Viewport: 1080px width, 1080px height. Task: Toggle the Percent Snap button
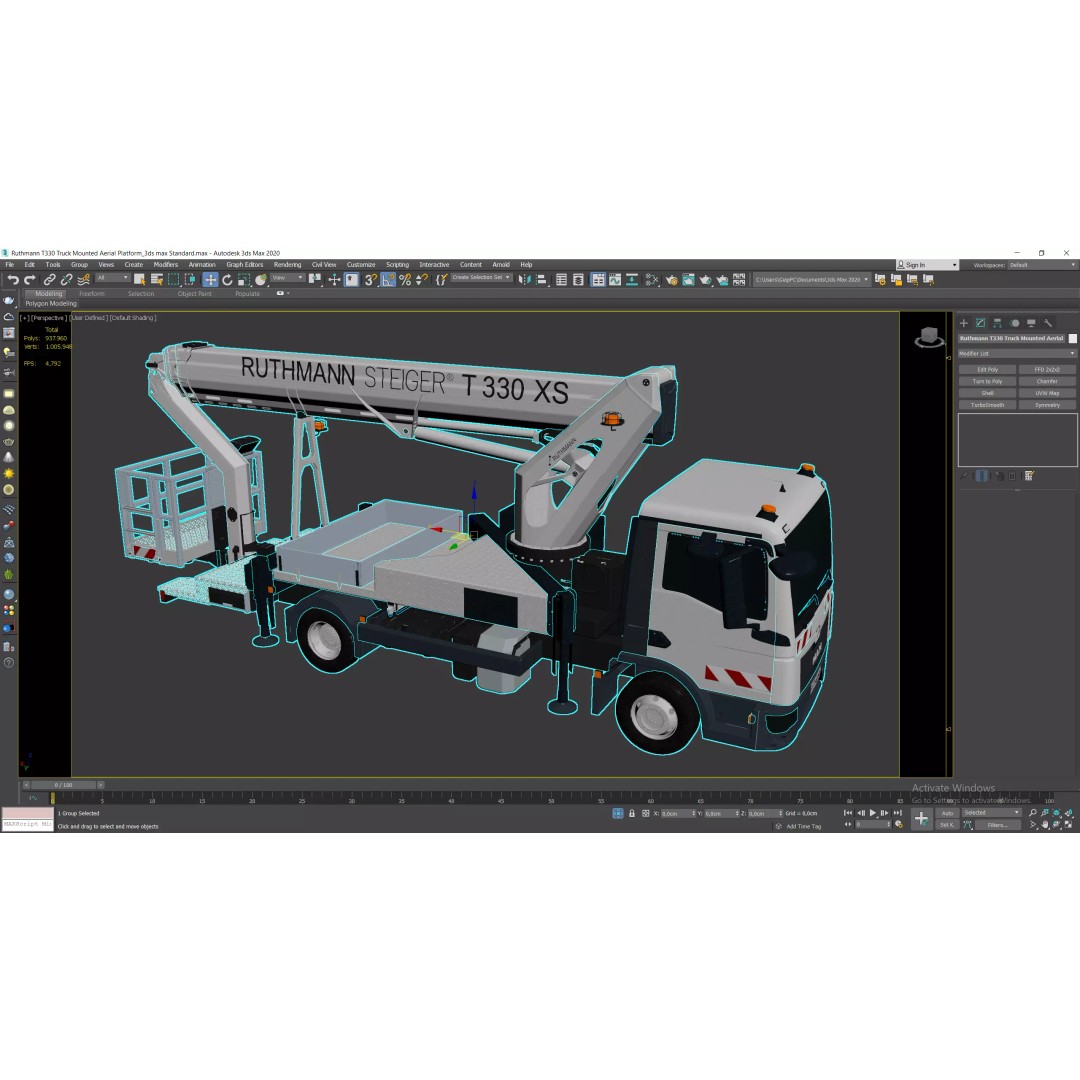pos(405,280)
